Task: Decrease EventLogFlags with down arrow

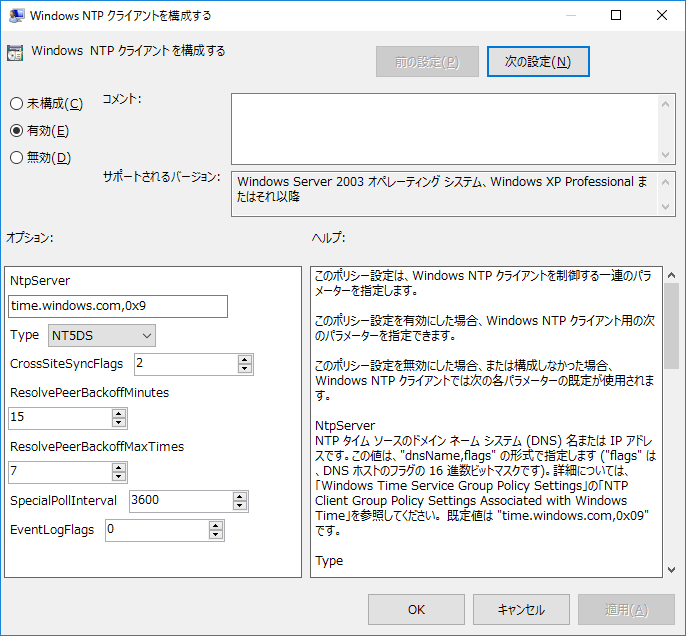Action: click(x=216, y=535)
